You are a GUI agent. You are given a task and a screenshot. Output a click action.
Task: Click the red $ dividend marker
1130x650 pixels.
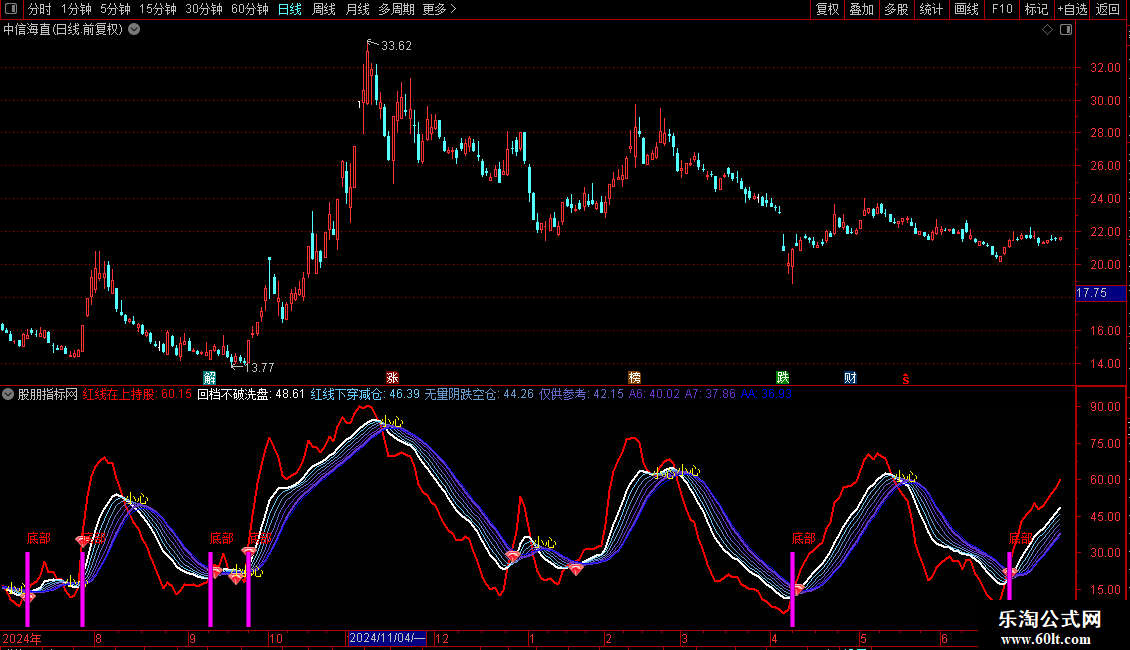point(906,379)
